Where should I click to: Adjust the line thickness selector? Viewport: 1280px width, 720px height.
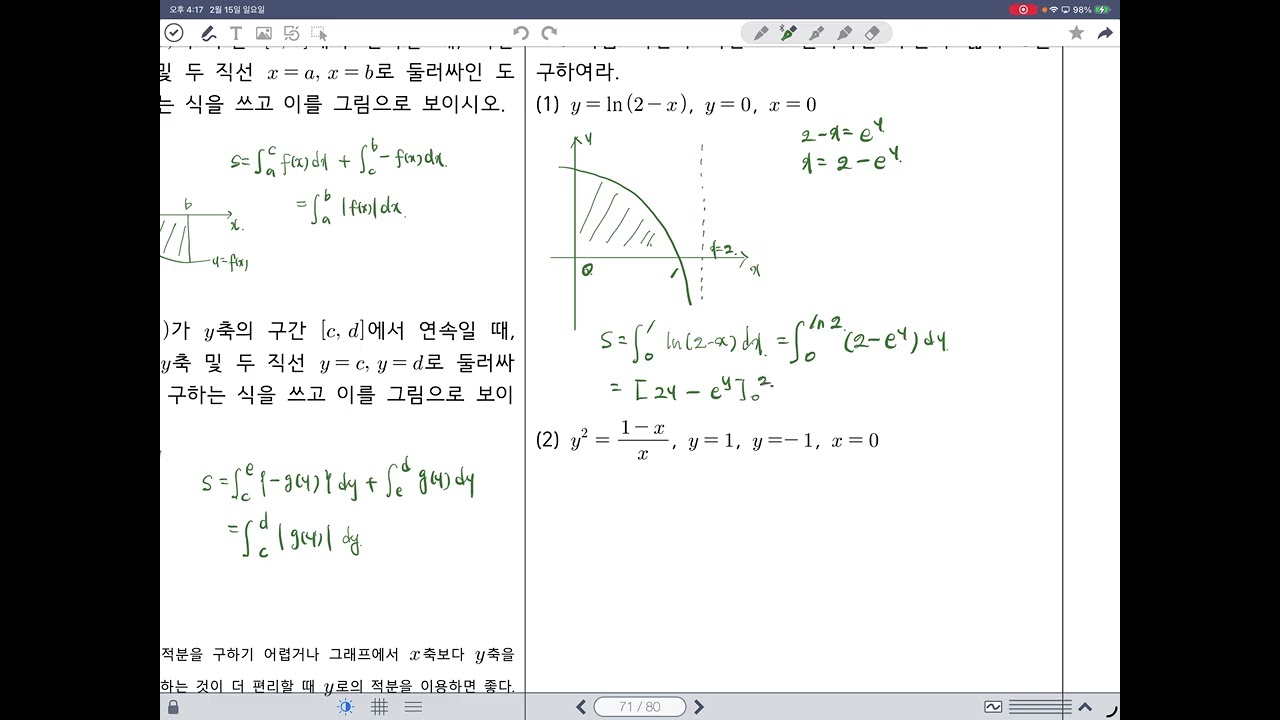(1040, 707)
